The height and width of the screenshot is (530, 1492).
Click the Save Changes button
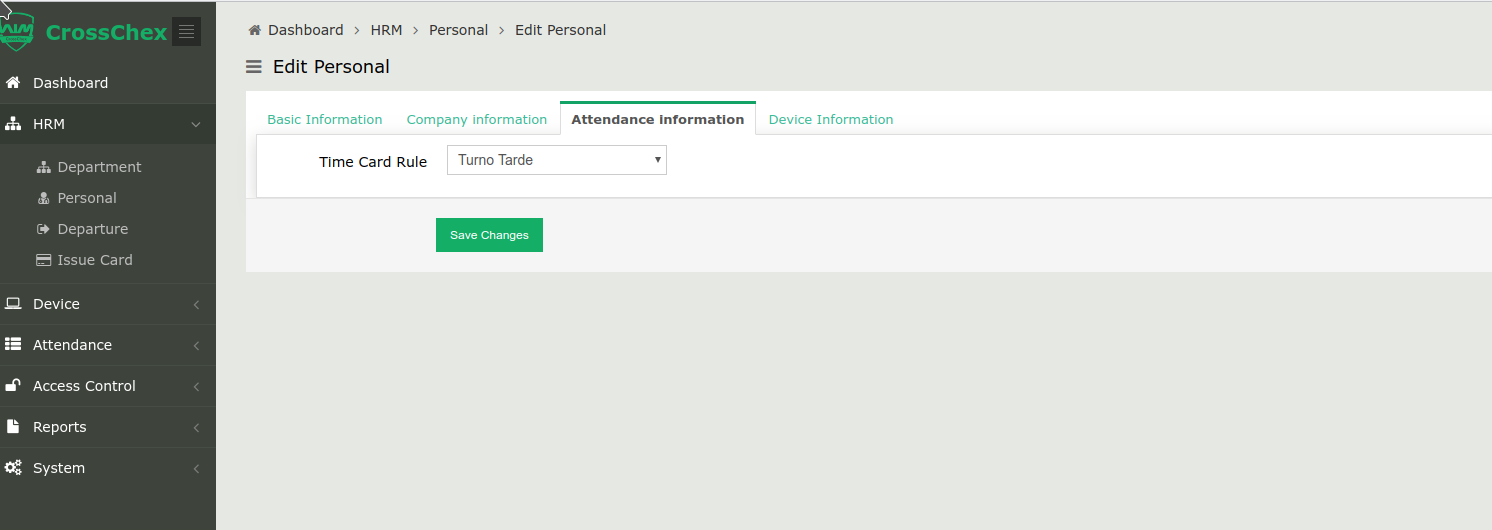click(x=489, y=235)
